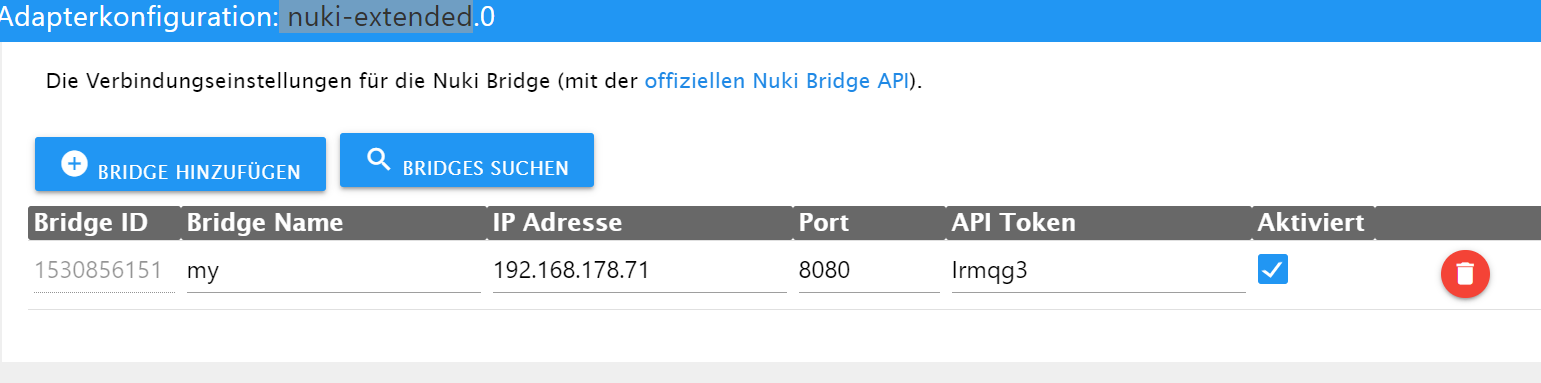Screen dimensions: 1541x383
Task: Delete the bridge using red trash icon
Action: pos(1465,274)
